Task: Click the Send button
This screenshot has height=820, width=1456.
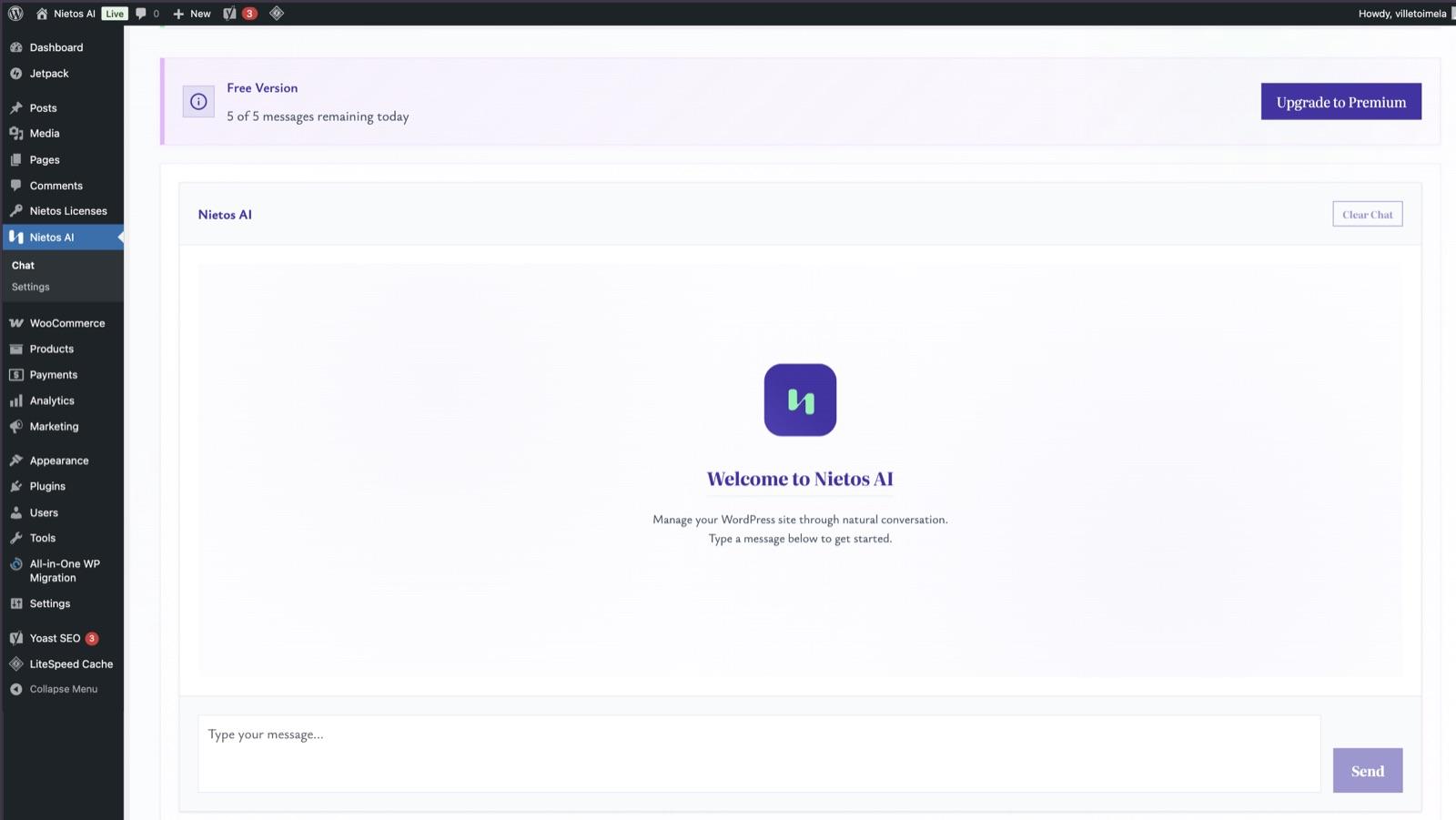Action: [x=1367, y=770]
